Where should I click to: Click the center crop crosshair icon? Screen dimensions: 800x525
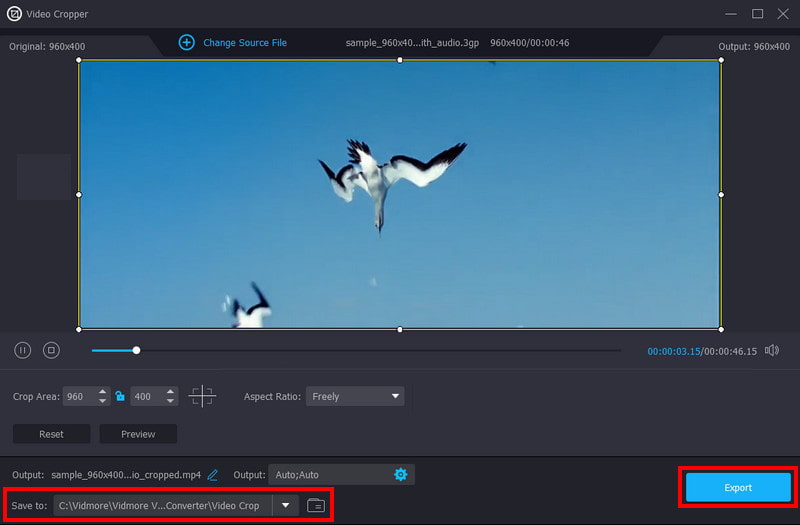[202, 396]
